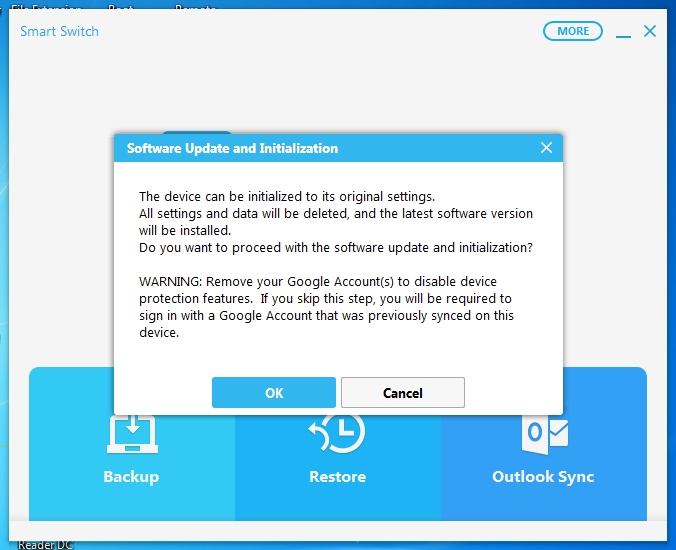Click the Google Account WARNING paragraph
This screenshot has width=676, height=550.
(x=326, y=307)
